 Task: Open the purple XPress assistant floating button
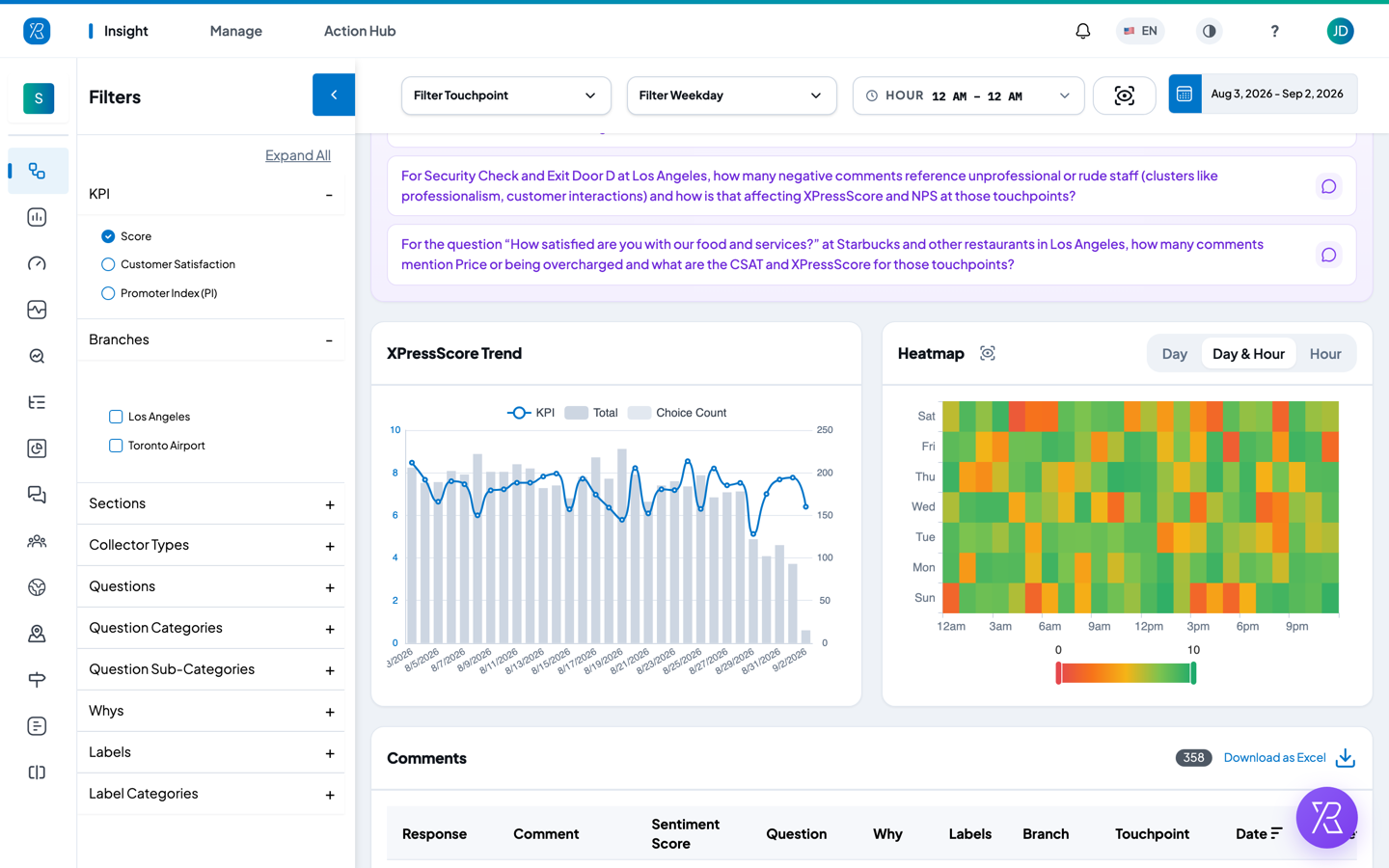(x=1326, y=818)
